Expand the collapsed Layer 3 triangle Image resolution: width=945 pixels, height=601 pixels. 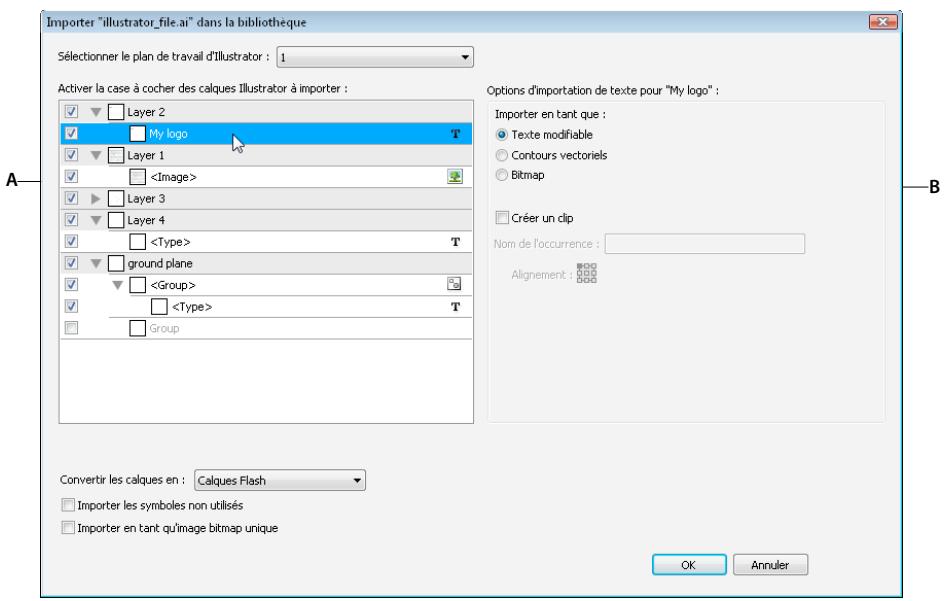tap(96, 199)
